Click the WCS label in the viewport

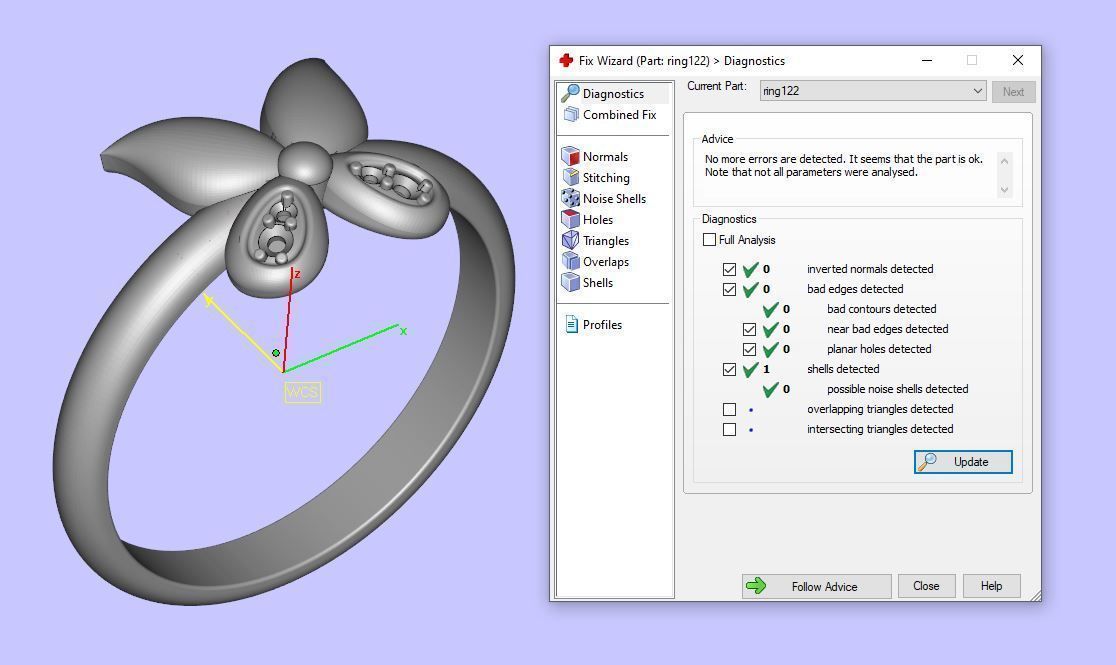click(302, 392)
